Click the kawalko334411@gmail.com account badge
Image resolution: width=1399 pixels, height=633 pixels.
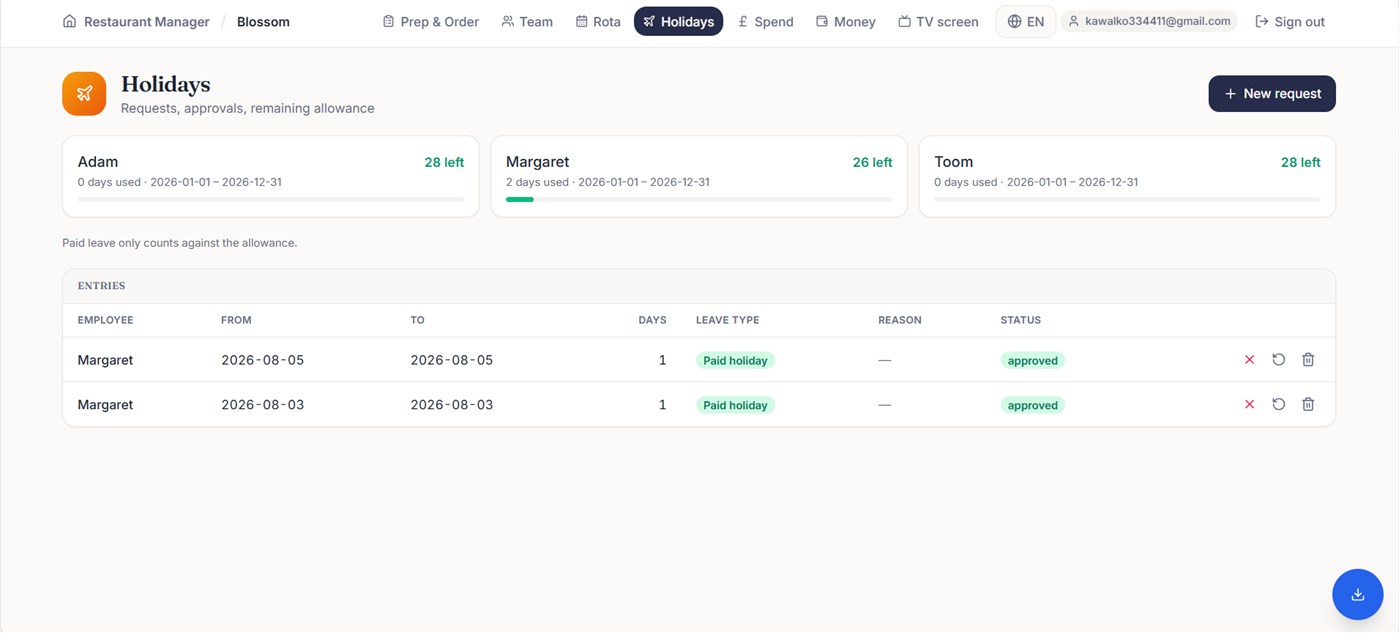(1149, 21)
